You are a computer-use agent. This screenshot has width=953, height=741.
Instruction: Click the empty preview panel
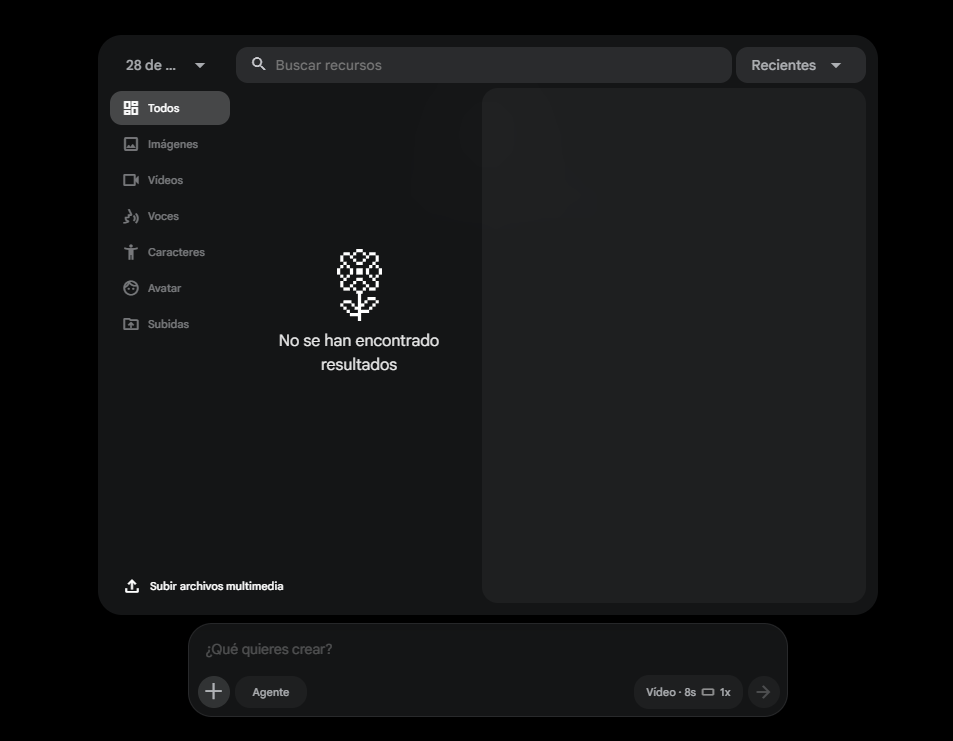click(673, 345)
